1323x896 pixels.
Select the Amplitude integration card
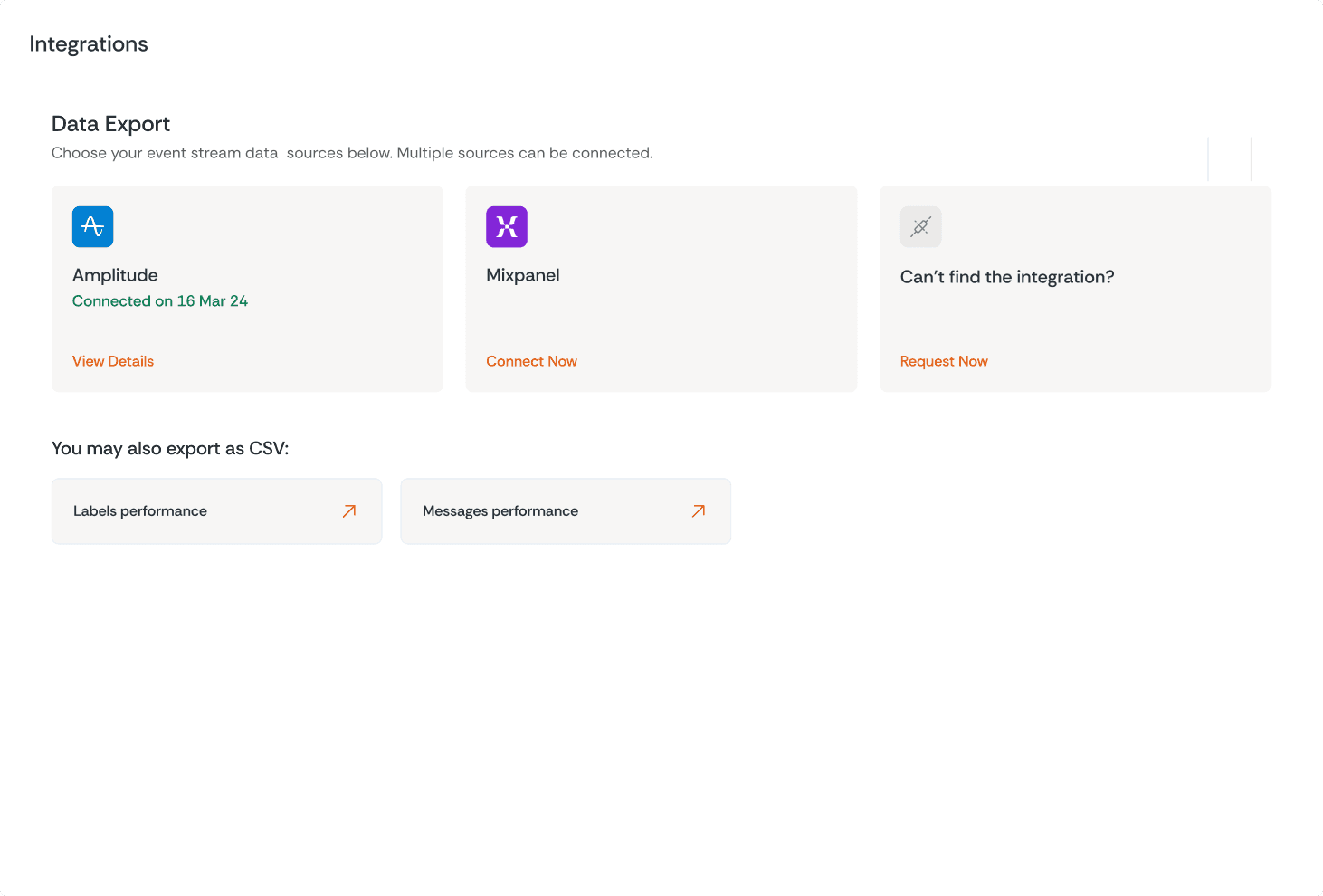[x=247, y=289]
